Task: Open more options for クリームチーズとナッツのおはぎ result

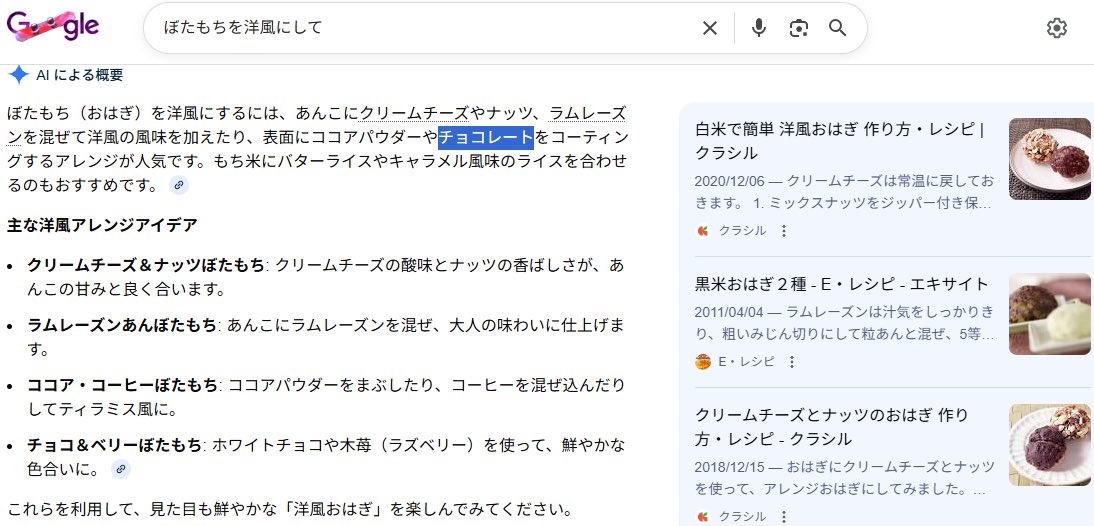Action: pyautogui.click(x=784, y=517)
